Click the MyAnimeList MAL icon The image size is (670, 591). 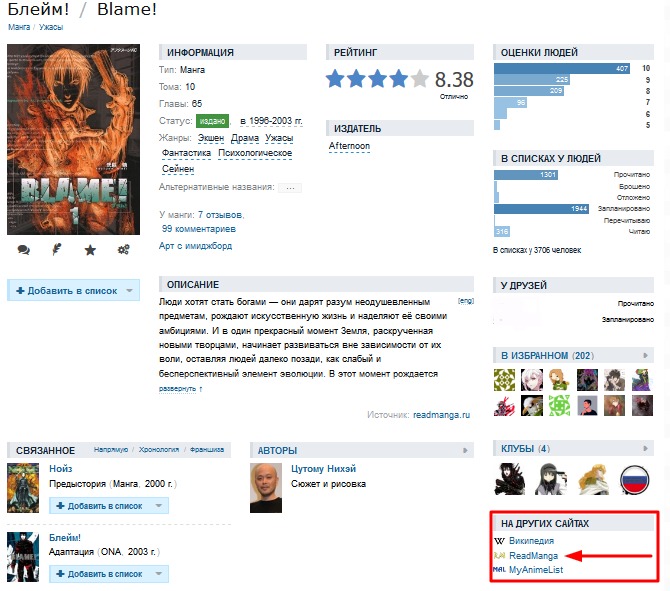[x=499, y=570]
